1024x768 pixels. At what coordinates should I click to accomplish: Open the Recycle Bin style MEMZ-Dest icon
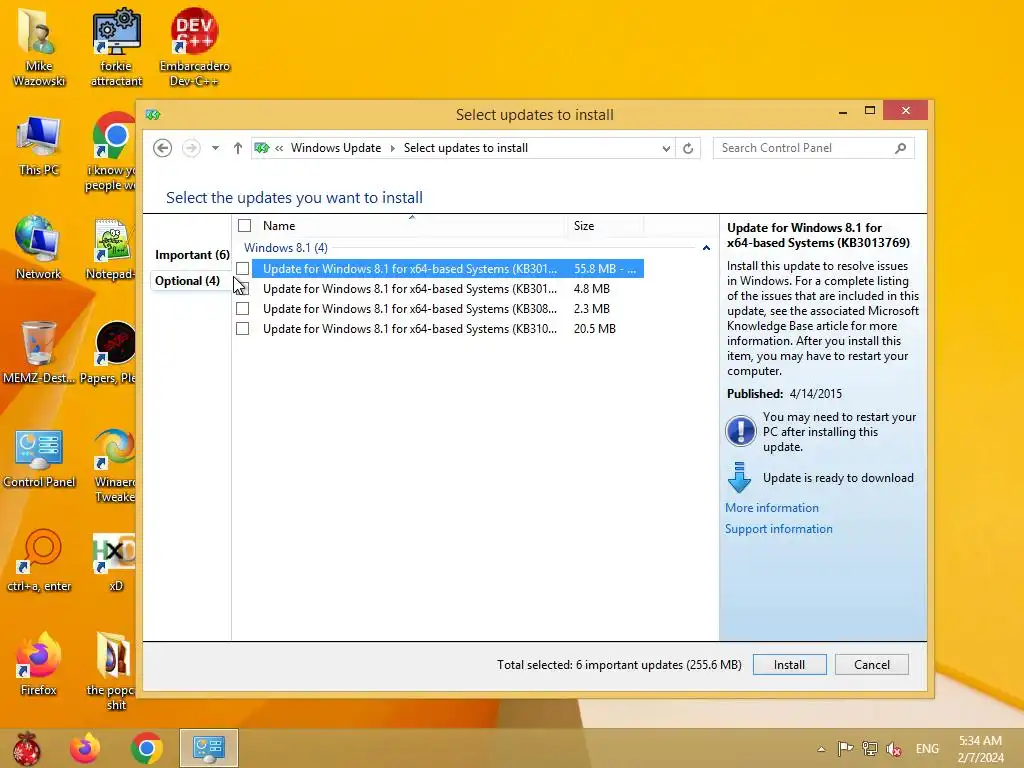pyautogui.click(x=39, y=353)
